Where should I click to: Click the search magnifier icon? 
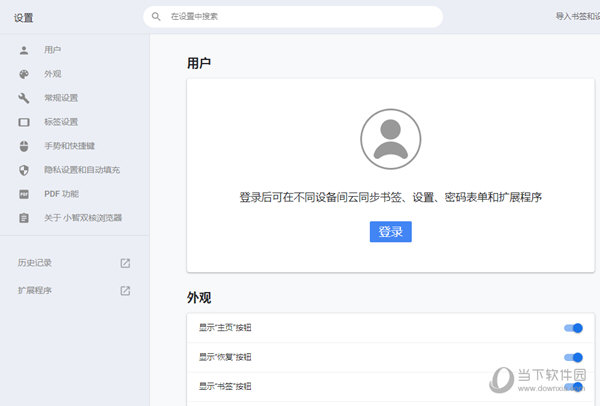tap(156, 17)
